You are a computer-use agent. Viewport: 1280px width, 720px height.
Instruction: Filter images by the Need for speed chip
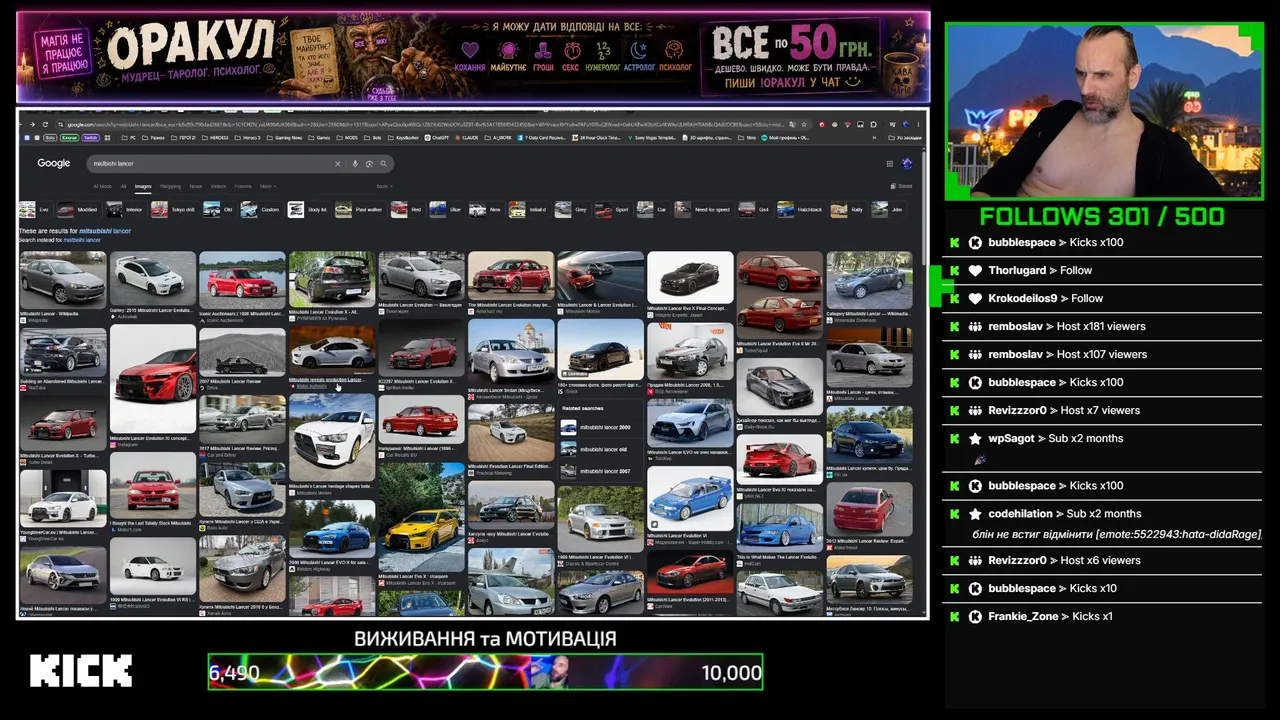click(x=703, y=210)
